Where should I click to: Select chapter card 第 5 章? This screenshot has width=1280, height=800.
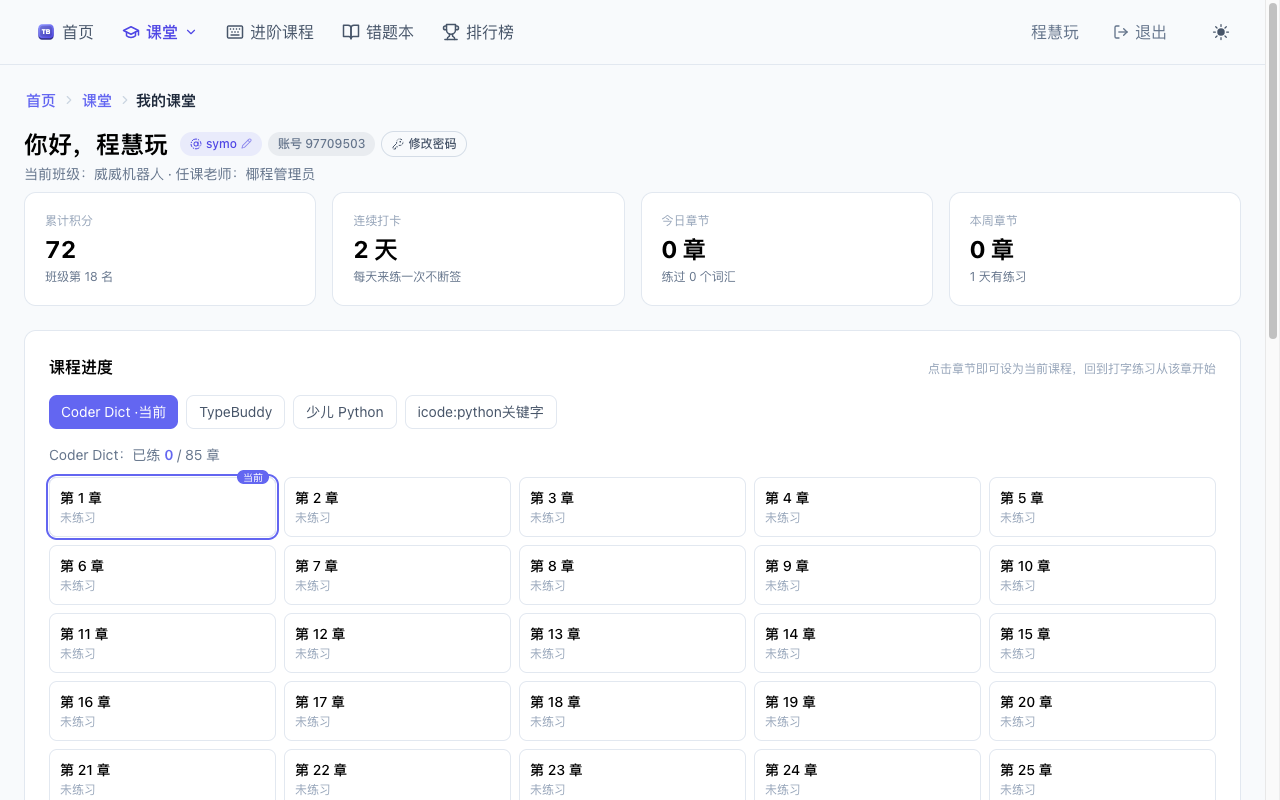pyautogui.click(x=1102, y=507)
